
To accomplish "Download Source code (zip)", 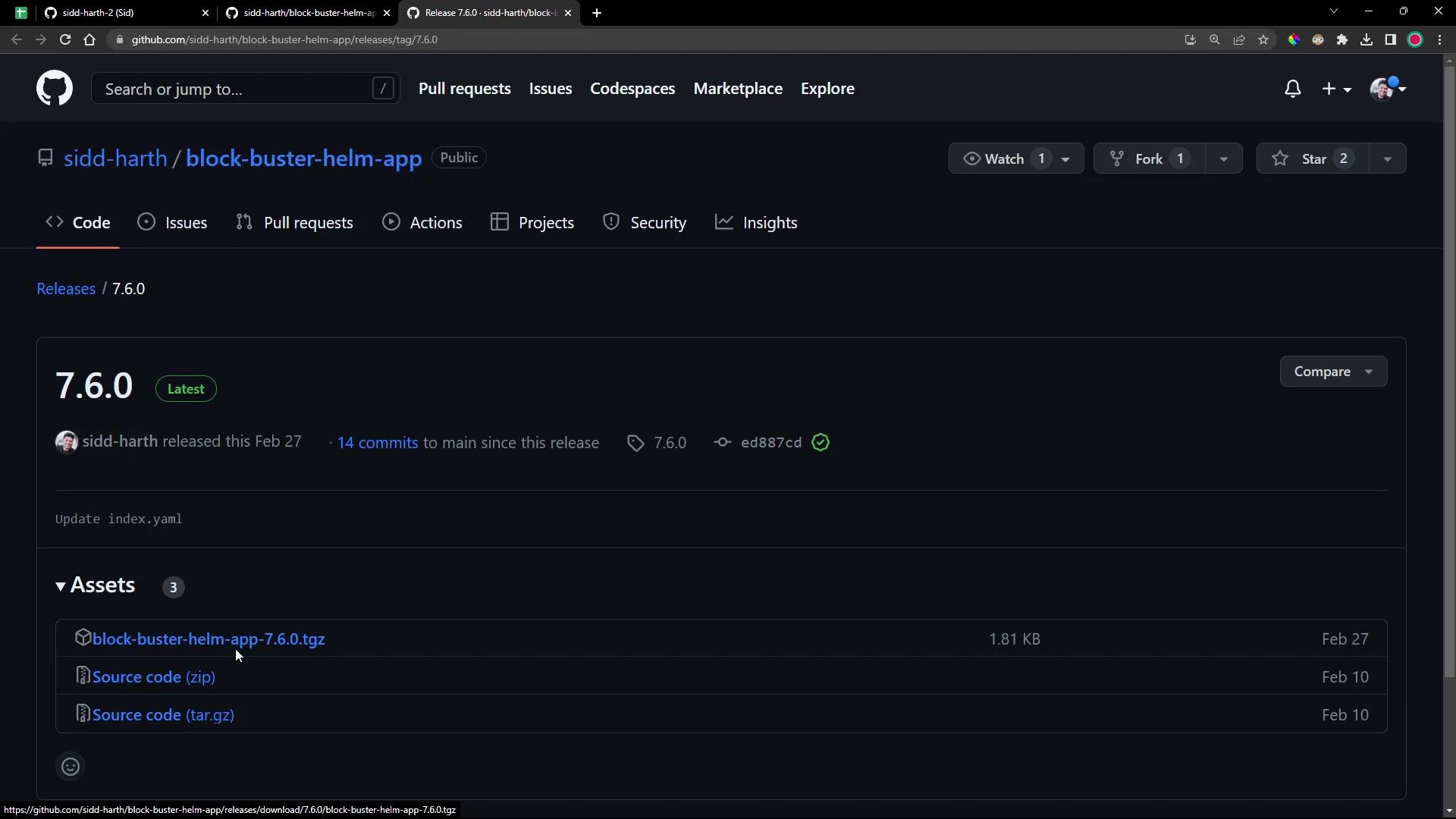I will coord(154,677).
